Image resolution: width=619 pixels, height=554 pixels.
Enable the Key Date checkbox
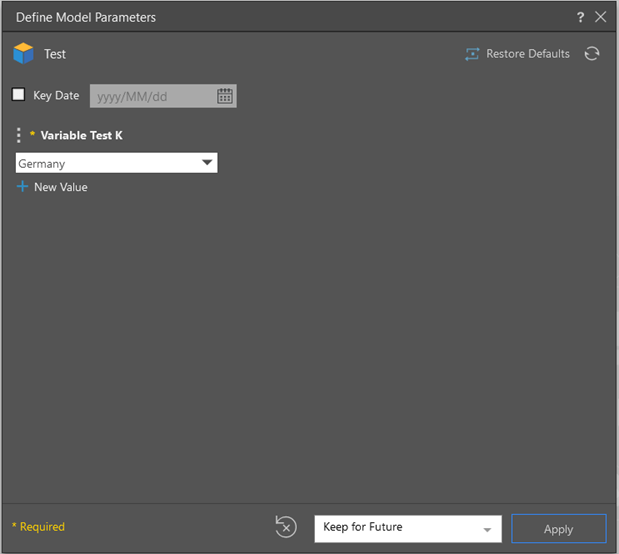click(x=18, y=95)
